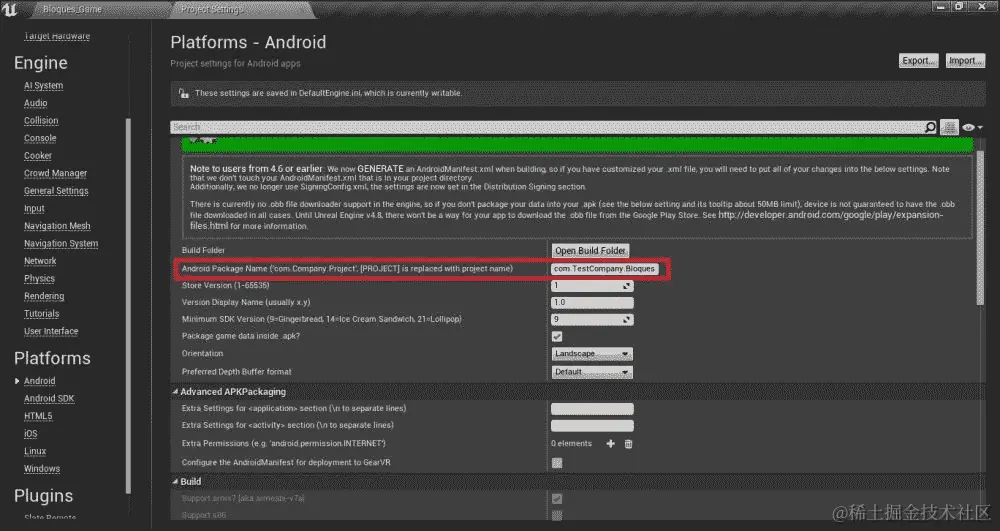
Task: Click the Store Version spinner arrow
Action: click(627, 286)
